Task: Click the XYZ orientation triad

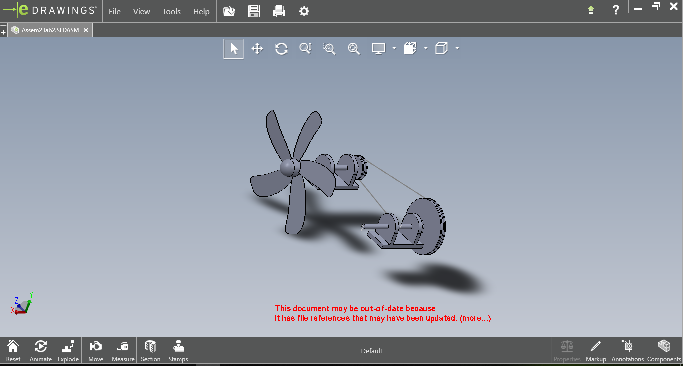Action: point(21,304)
